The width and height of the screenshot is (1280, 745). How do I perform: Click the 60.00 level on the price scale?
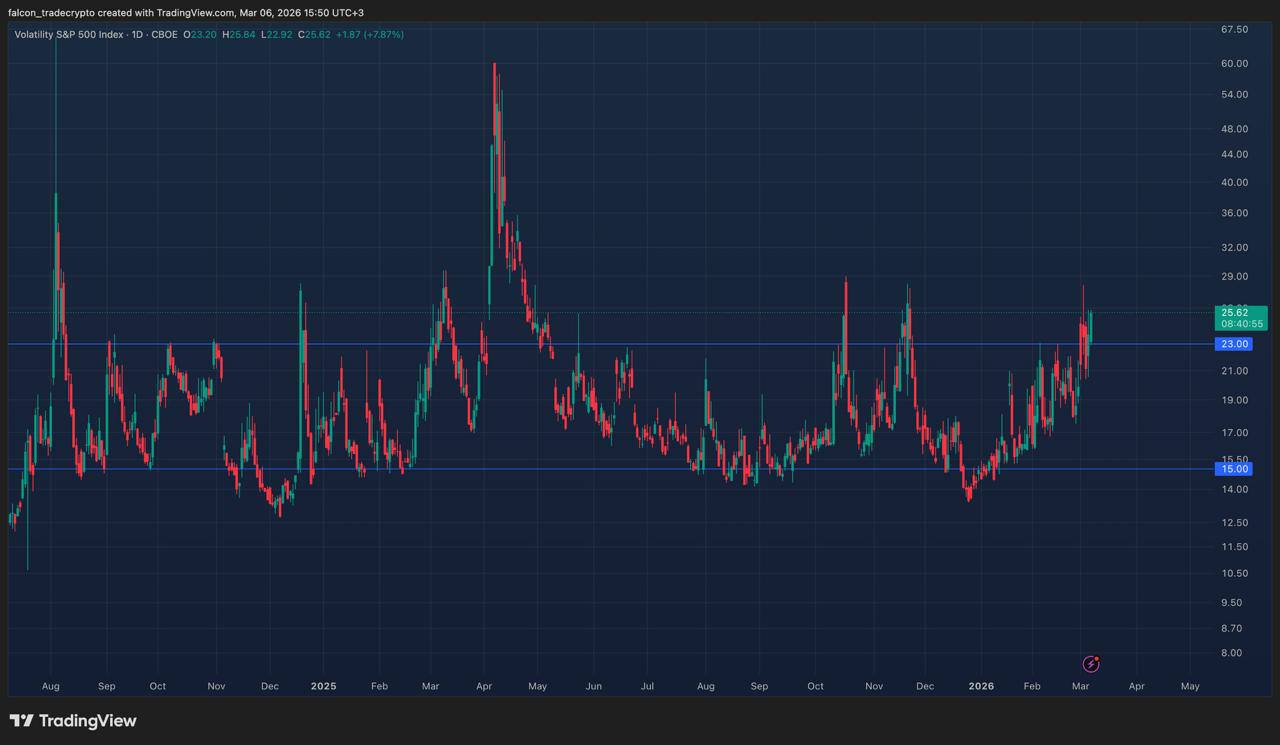[1234, 64]
